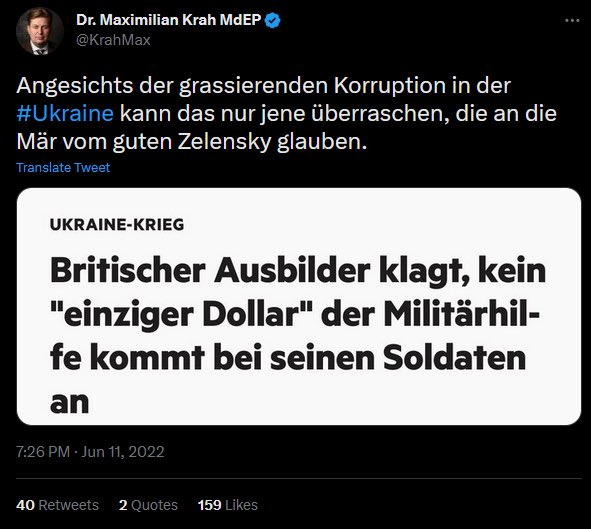Open the tweet timestamp 7:26 PM

[43, 451]
